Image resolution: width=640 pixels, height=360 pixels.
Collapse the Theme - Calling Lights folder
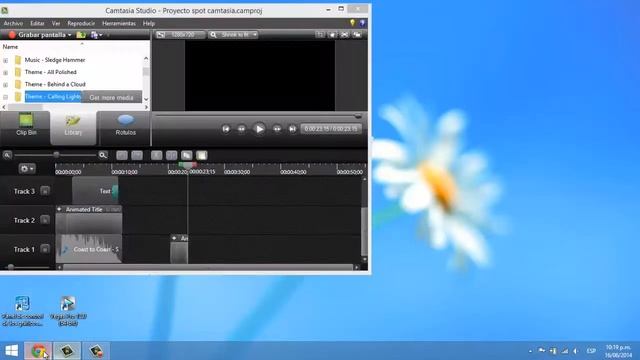[5, 97]
